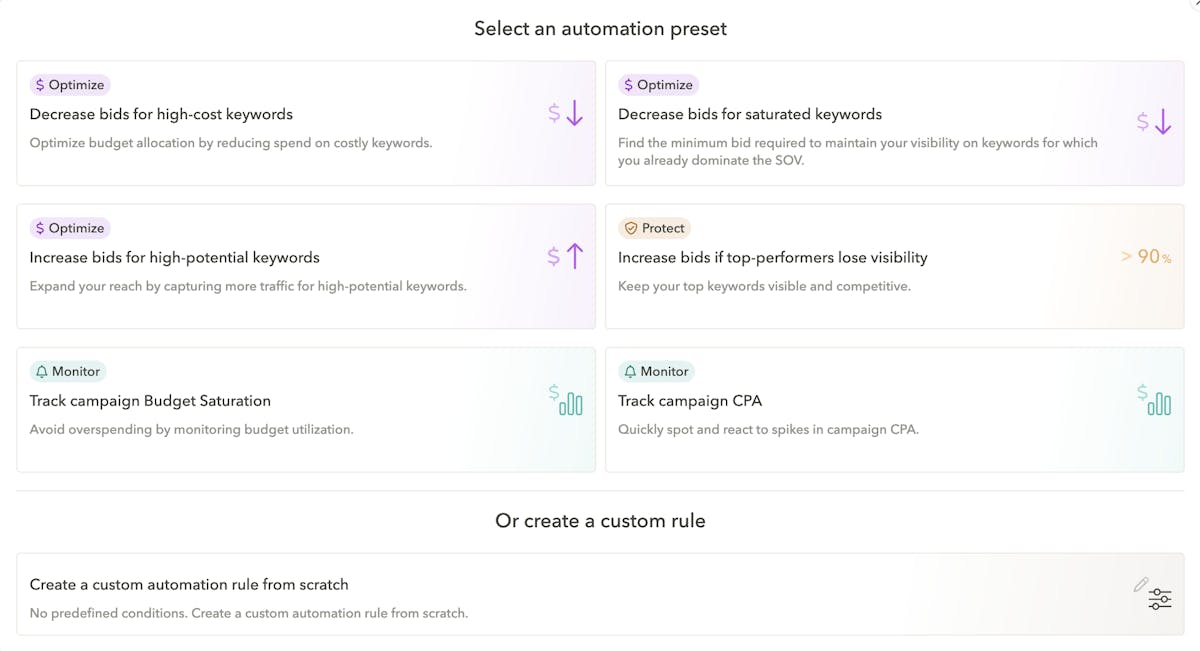Select Increase bids for high-potential keywords preset
The width and height of the screenshot is (1200, 651).
pyautogui.click(x=174, y=257)
